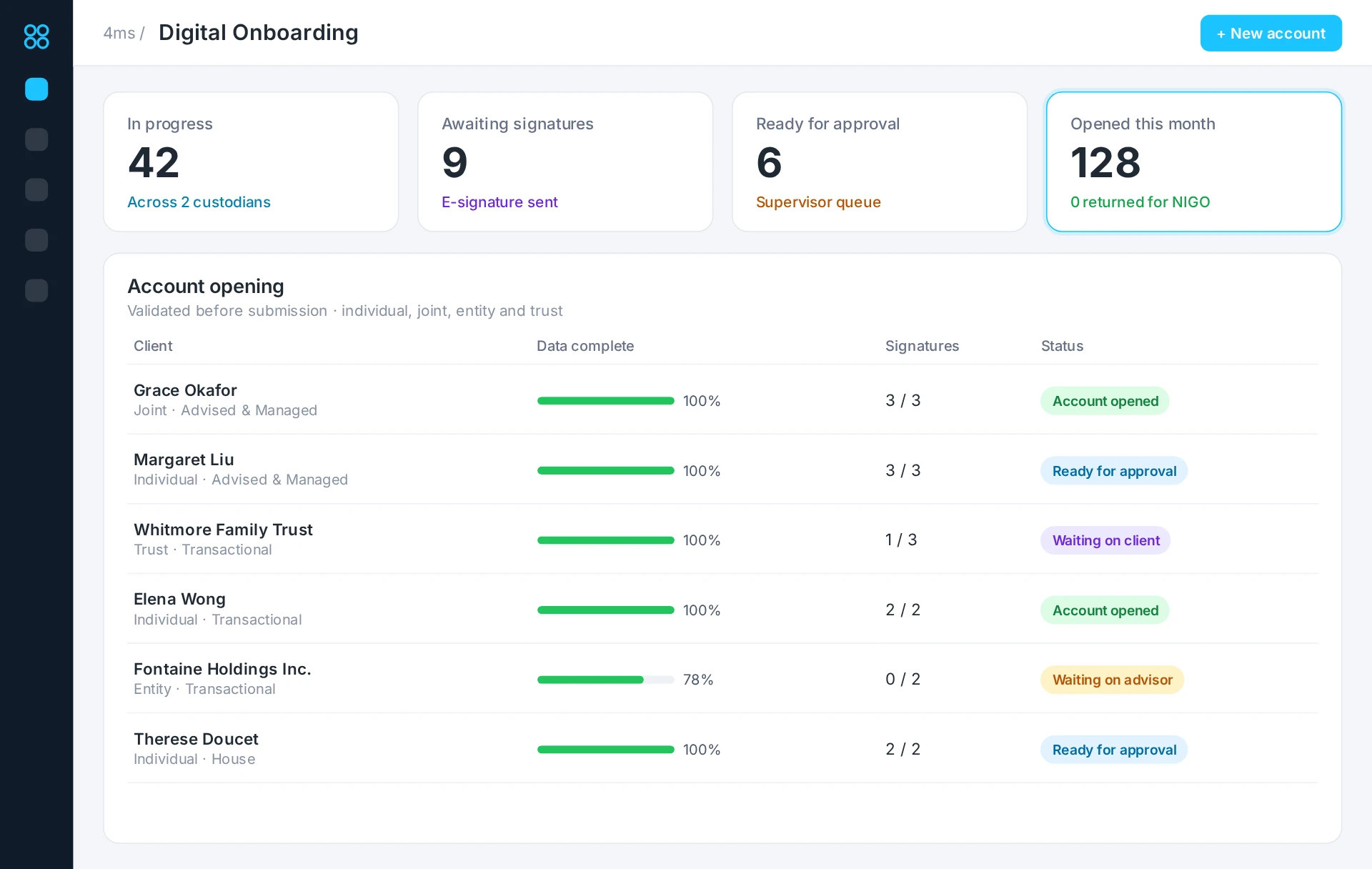1372x869 pixels.
Task: Click the 78% data complete value
Action: (x=698, y=680)
